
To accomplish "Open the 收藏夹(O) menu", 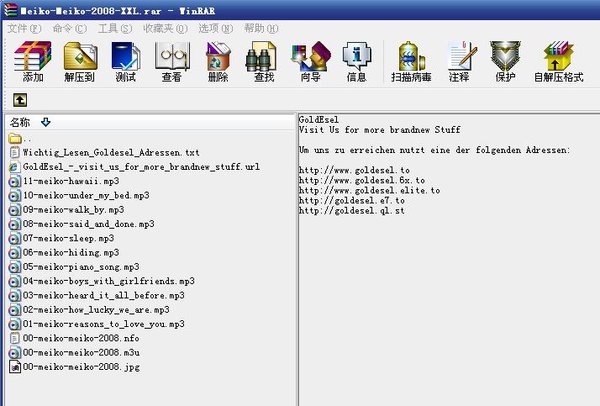I will (165, 29).
